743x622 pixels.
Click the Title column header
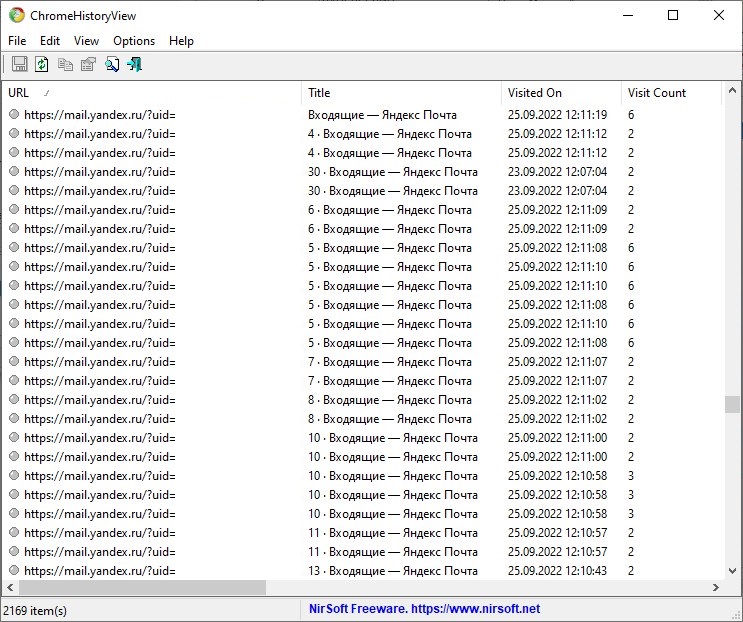[400, 93]
